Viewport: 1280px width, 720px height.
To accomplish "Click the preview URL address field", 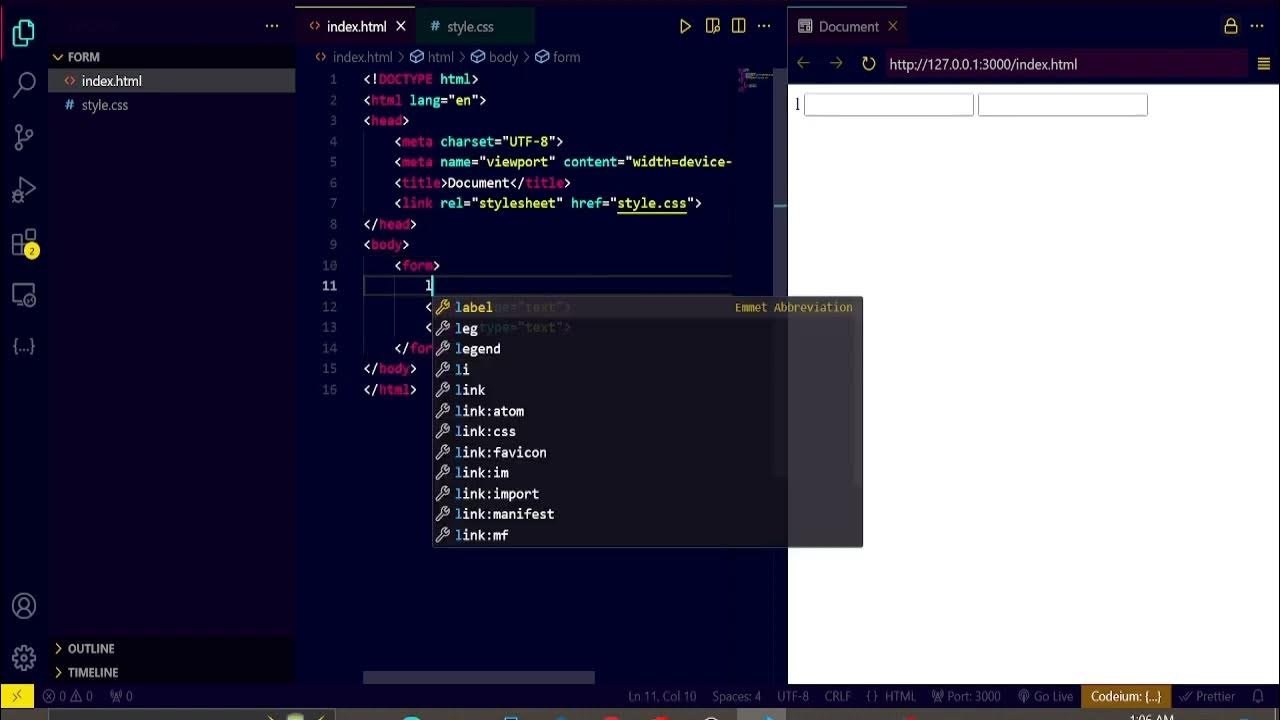I will [1065, 64].
